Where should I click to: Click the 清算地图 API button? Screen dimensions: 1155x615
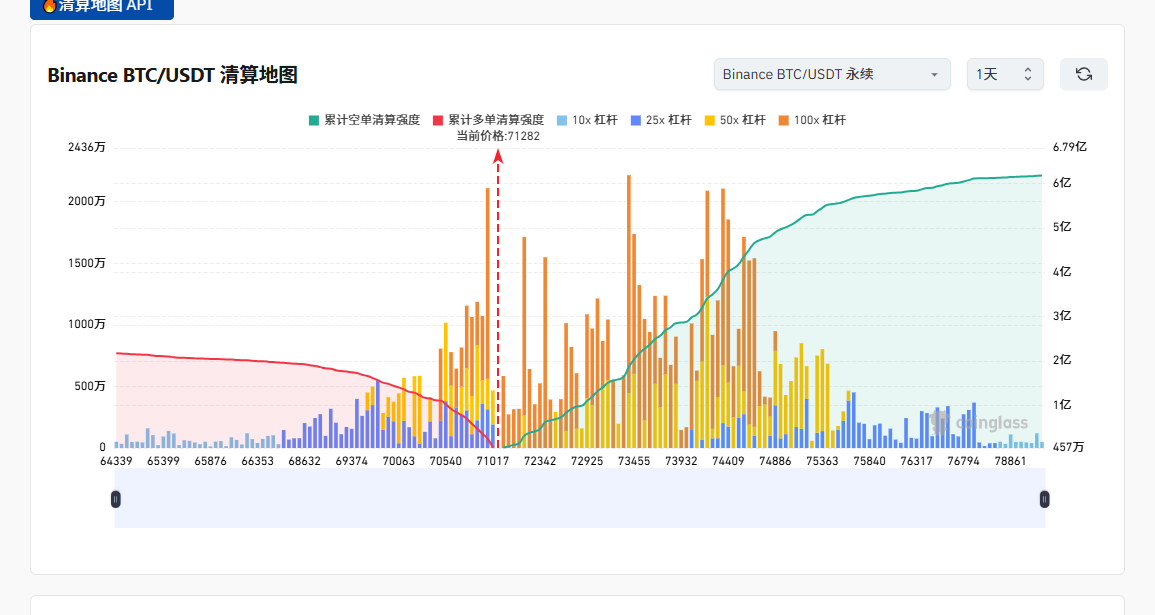click(x=102, y=7)
